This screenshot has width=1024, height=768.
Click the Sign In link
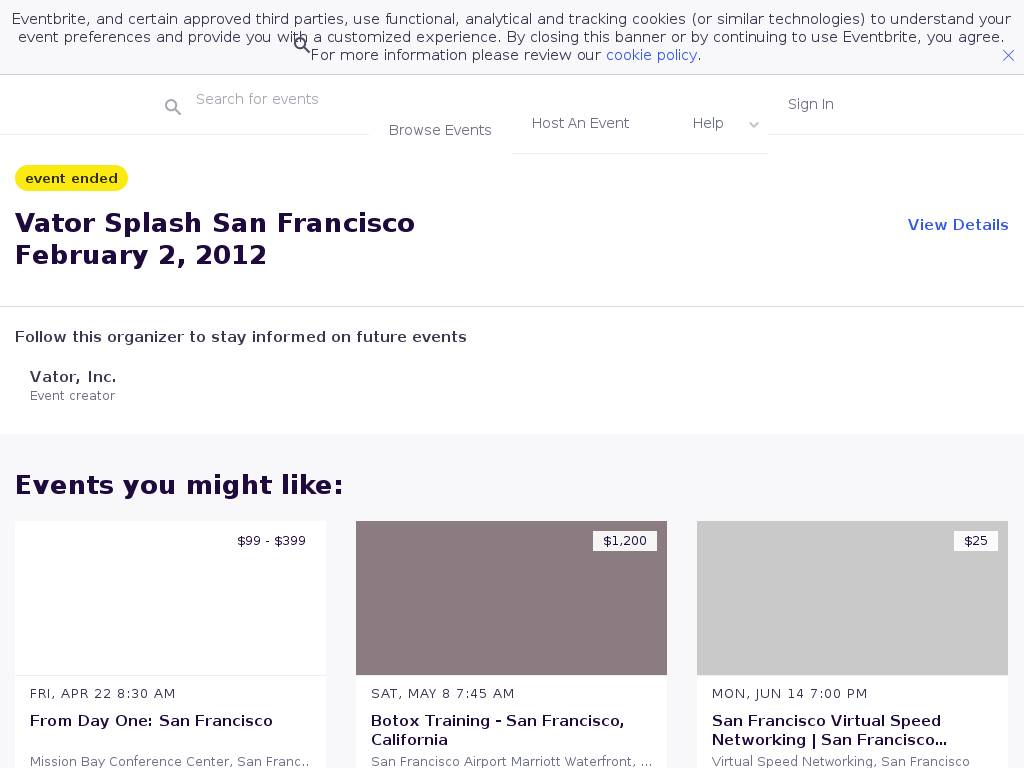(810, 104)
